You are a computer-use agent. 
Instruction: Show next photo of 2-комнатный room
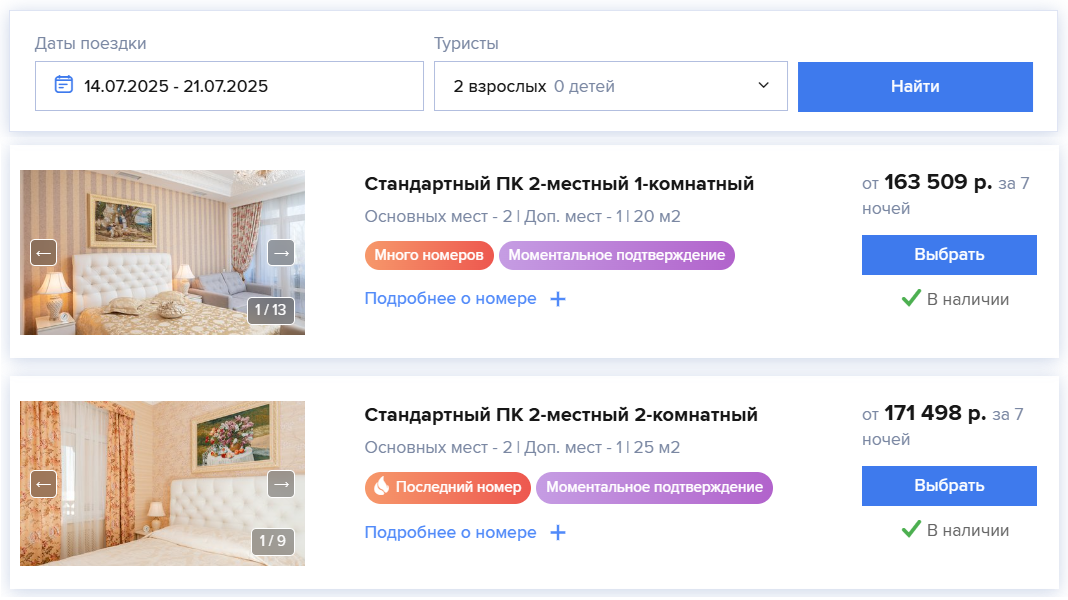coord(281,484)
